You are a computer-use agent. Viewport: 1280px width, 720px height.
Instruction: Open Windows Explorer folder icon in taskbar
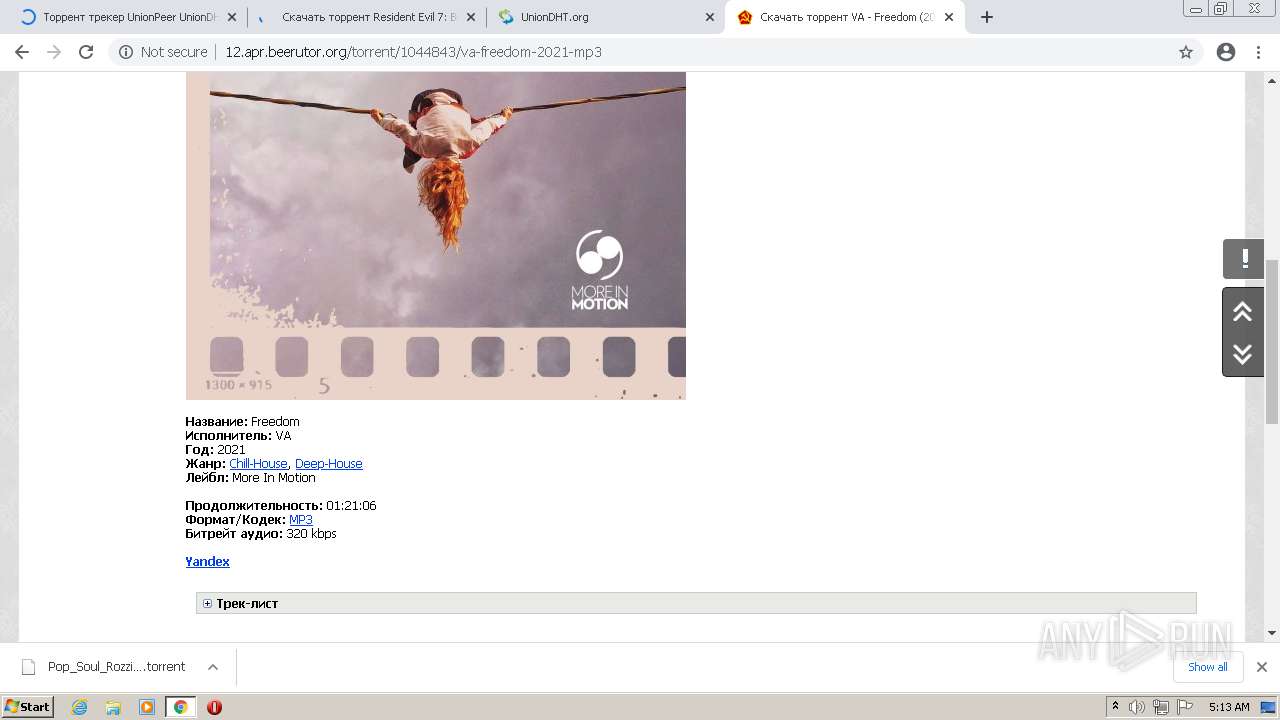pos(113,707)
